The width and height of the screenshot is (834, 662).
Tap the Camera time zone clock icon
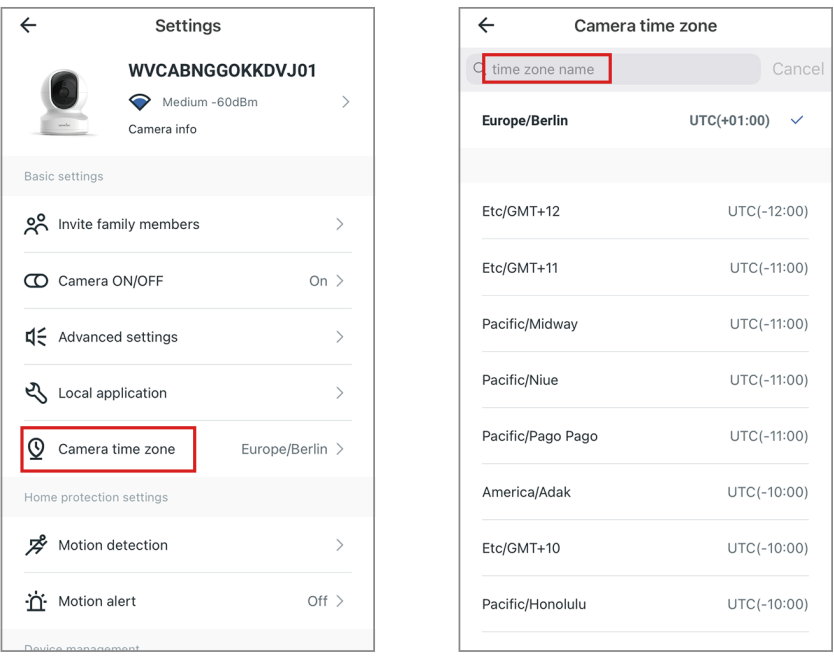(x=36, y=449)
